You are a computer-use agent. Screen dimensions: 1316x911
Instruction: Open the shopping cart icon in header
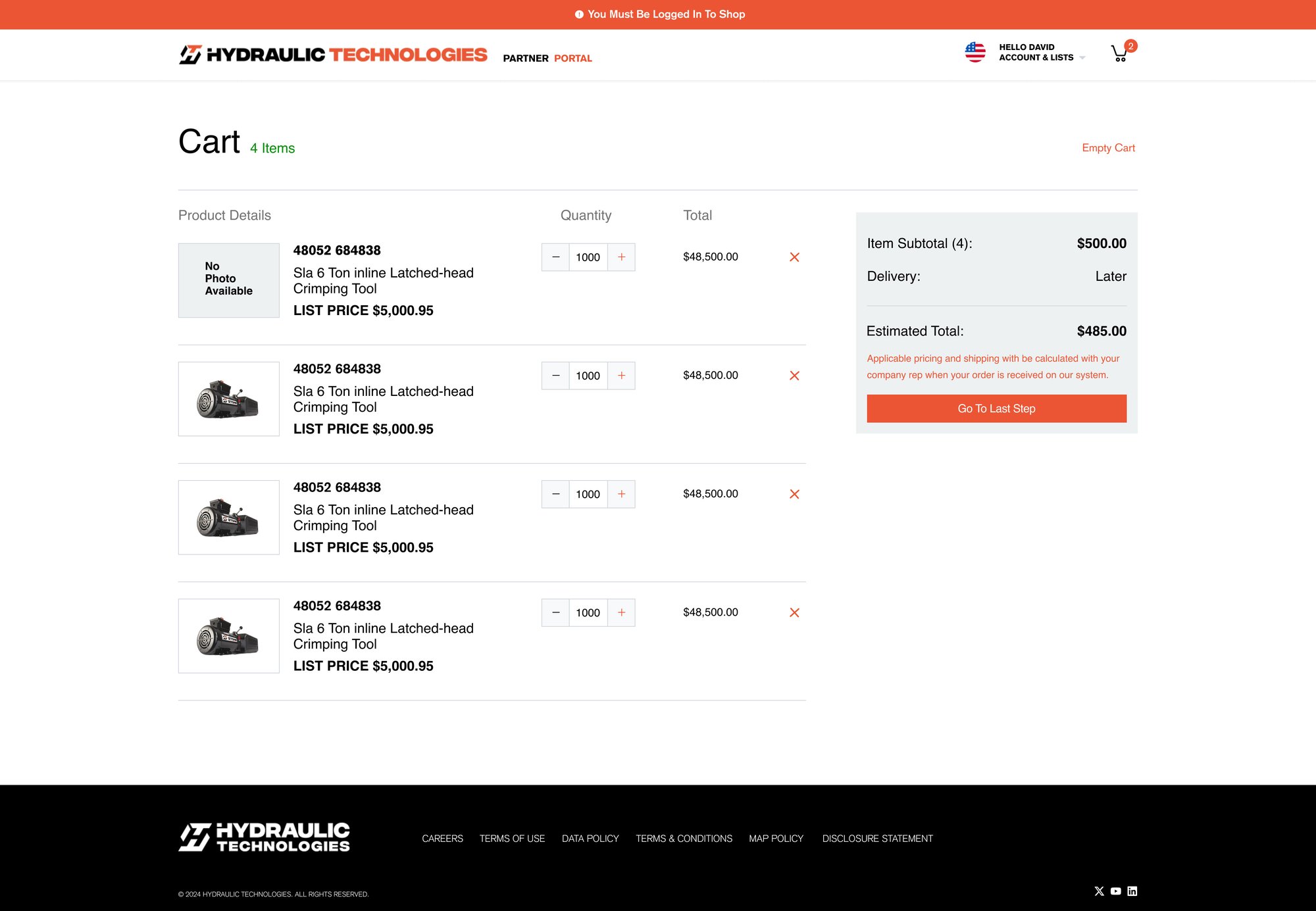coord(1119,53)
